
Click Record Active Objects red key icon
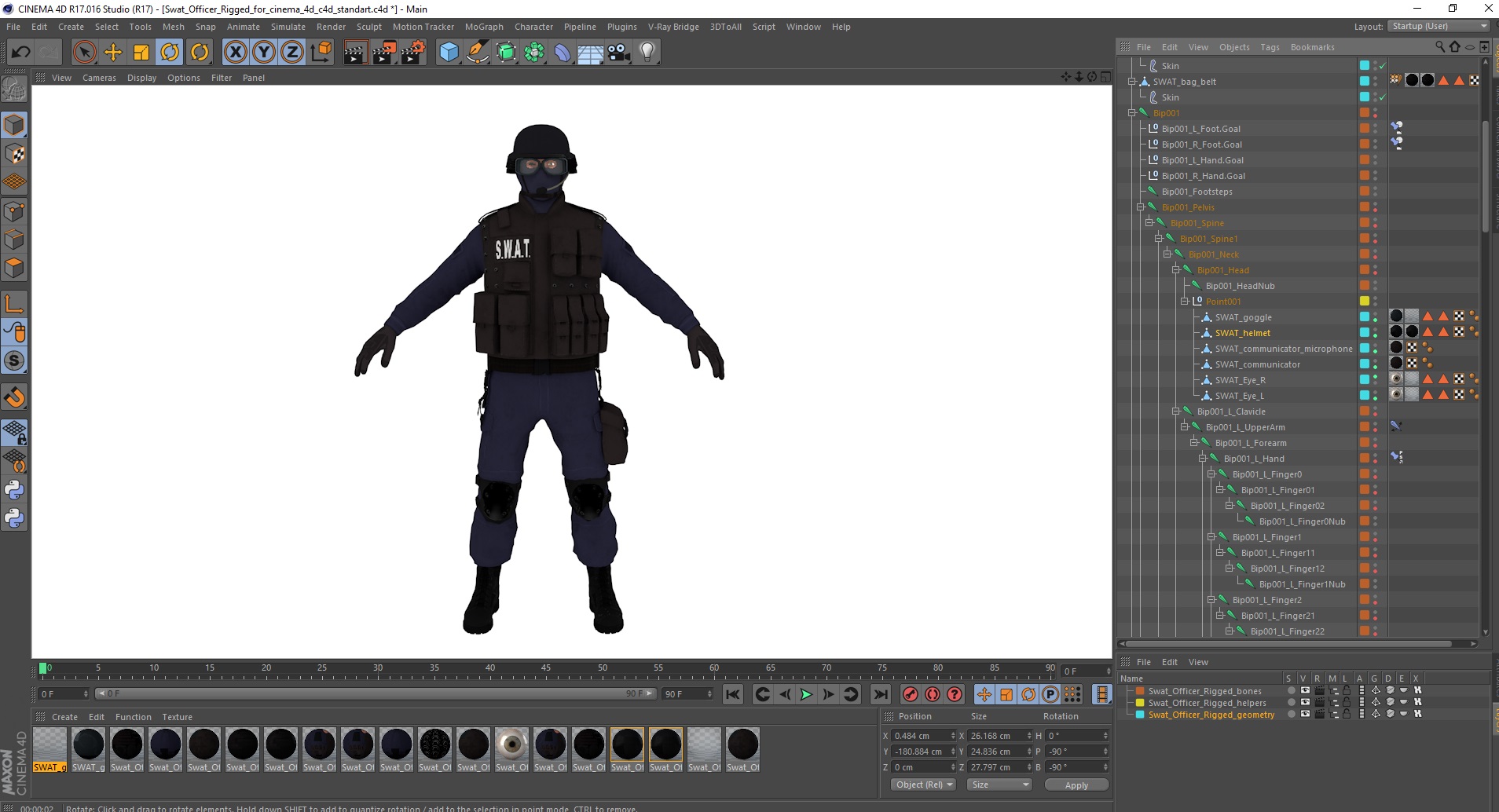tap(911, 694)
